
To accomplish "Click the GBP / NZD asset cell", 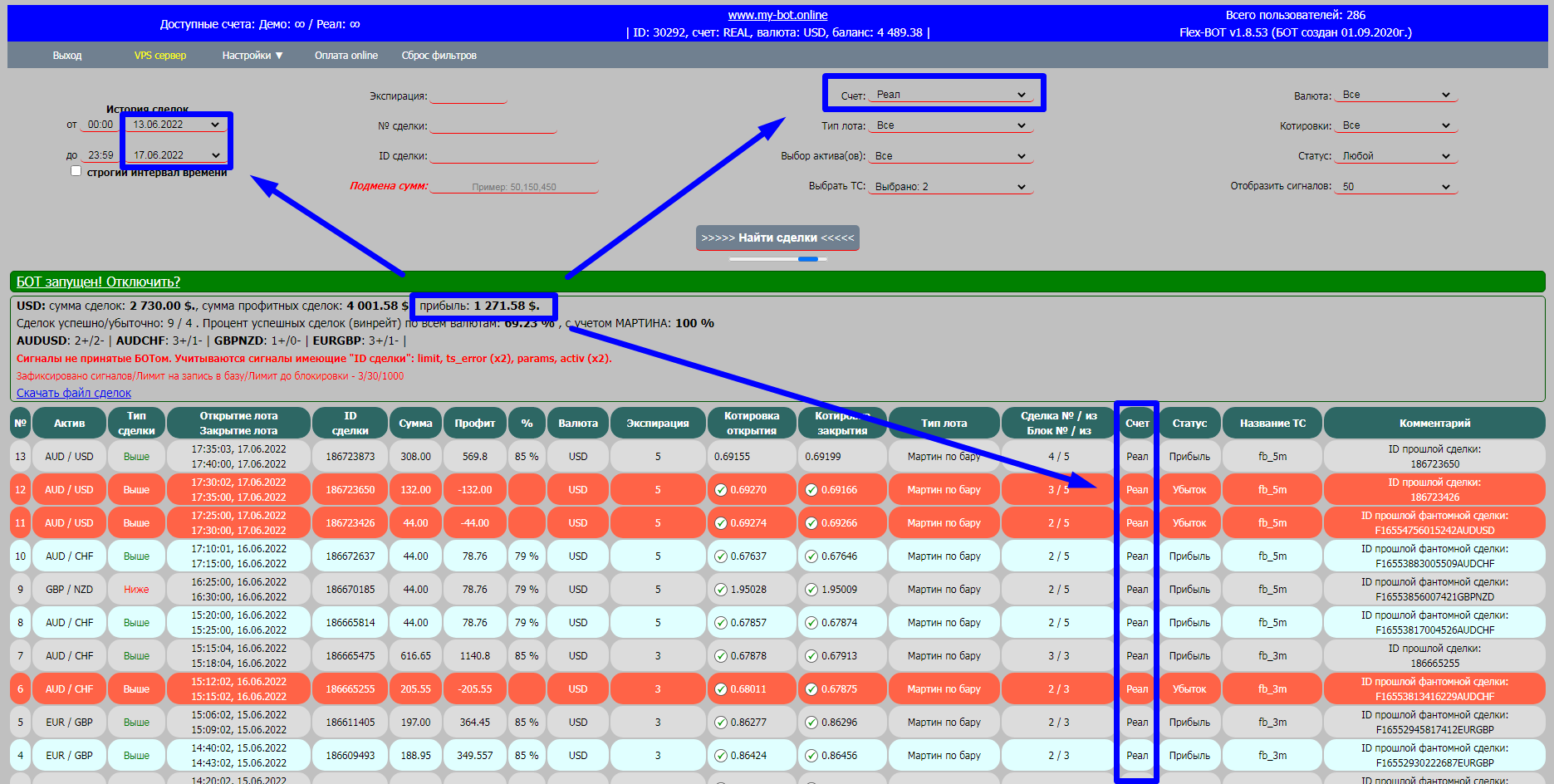I will (x=70, y=590).
